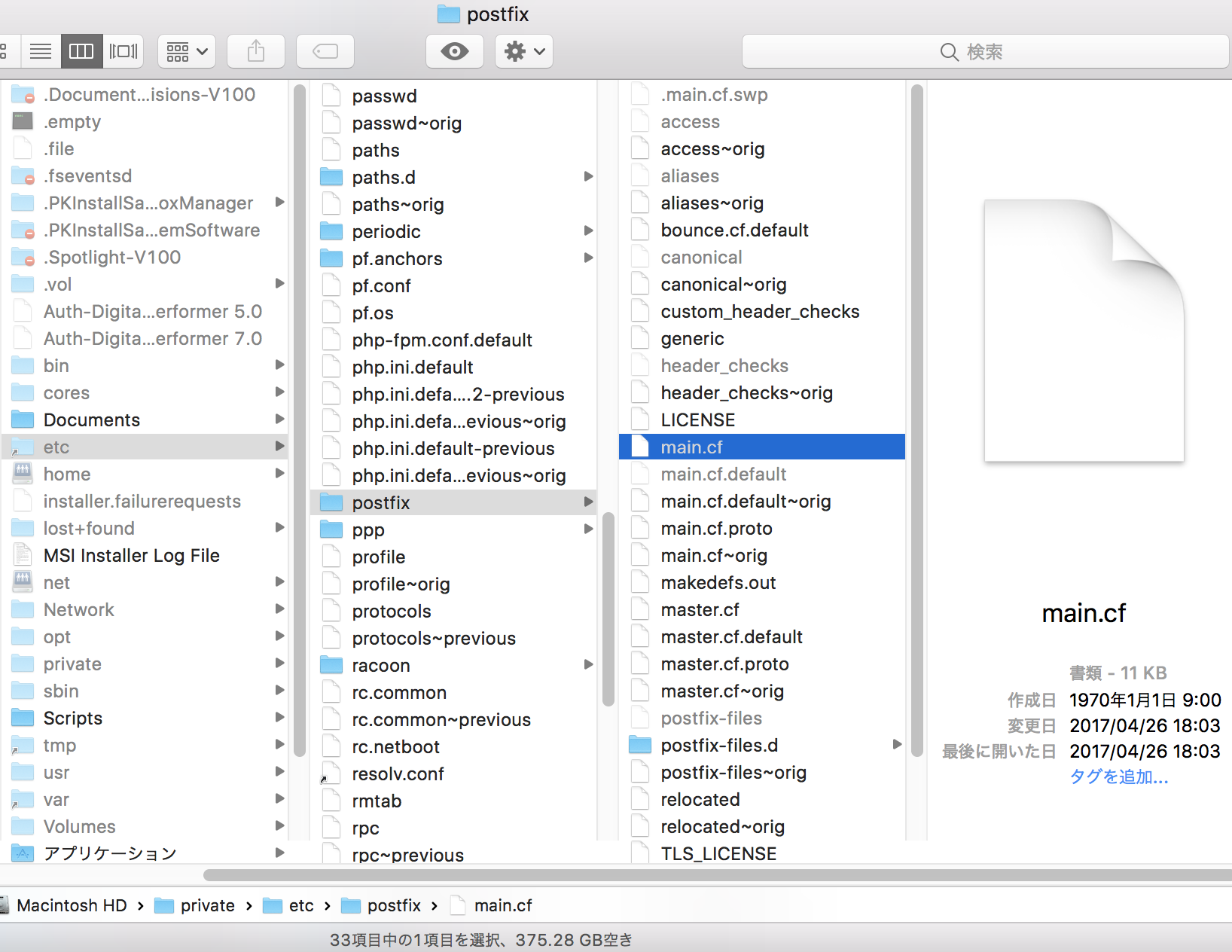Select the LICENSE file icon
This screenshot has height=952, width=1232.
click(640, 419)
